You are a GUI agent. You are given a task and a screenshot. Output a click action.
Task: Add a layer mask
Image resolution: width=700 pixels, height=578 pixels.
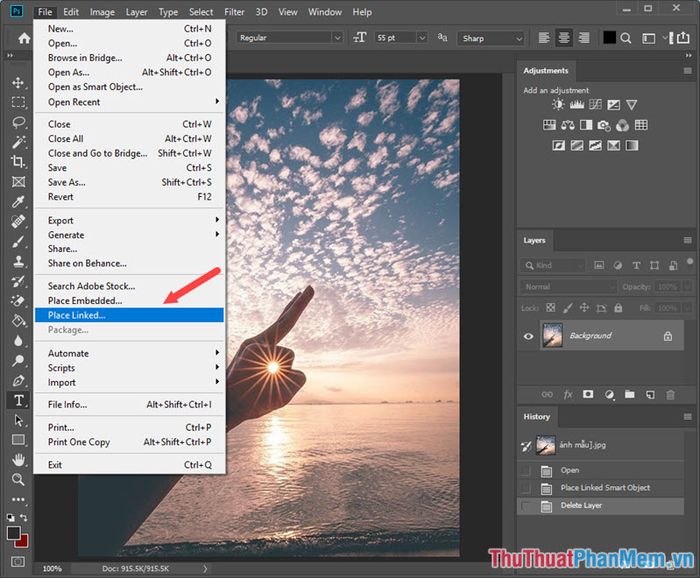[x=588, y=394]
